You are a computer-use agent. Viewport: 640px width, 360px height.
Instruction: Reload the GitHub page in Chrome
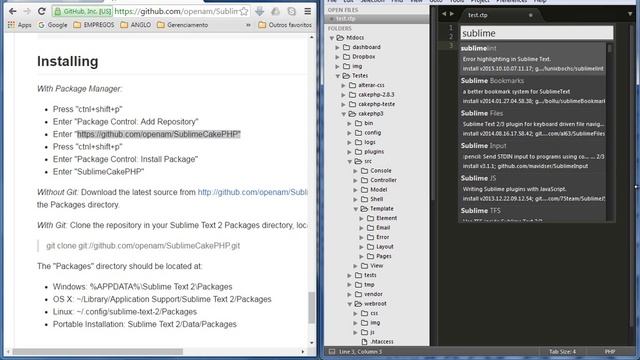point(42,11)
